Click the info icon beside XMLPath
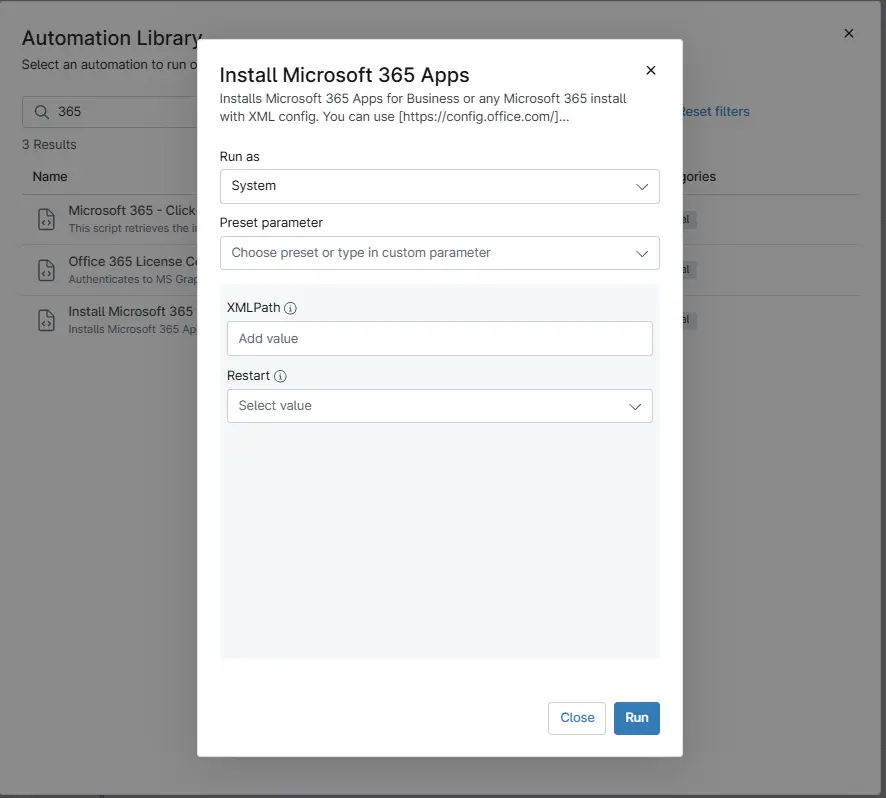Image resolution: width=886 pixels, height=798 pixels. coord(290,309)
